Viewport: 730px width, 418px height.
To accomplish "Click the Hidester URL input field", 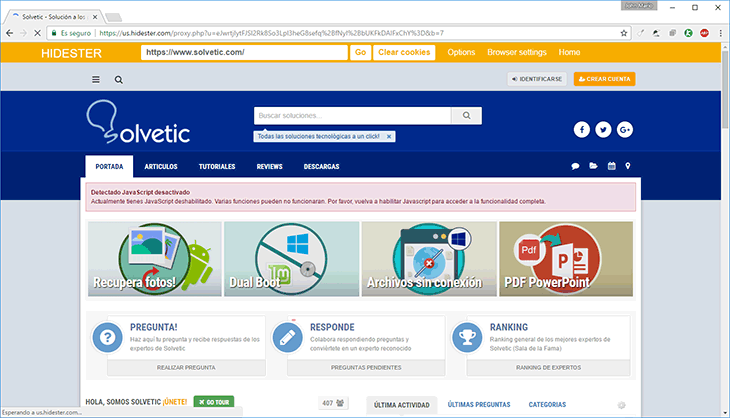I will 244,53.
